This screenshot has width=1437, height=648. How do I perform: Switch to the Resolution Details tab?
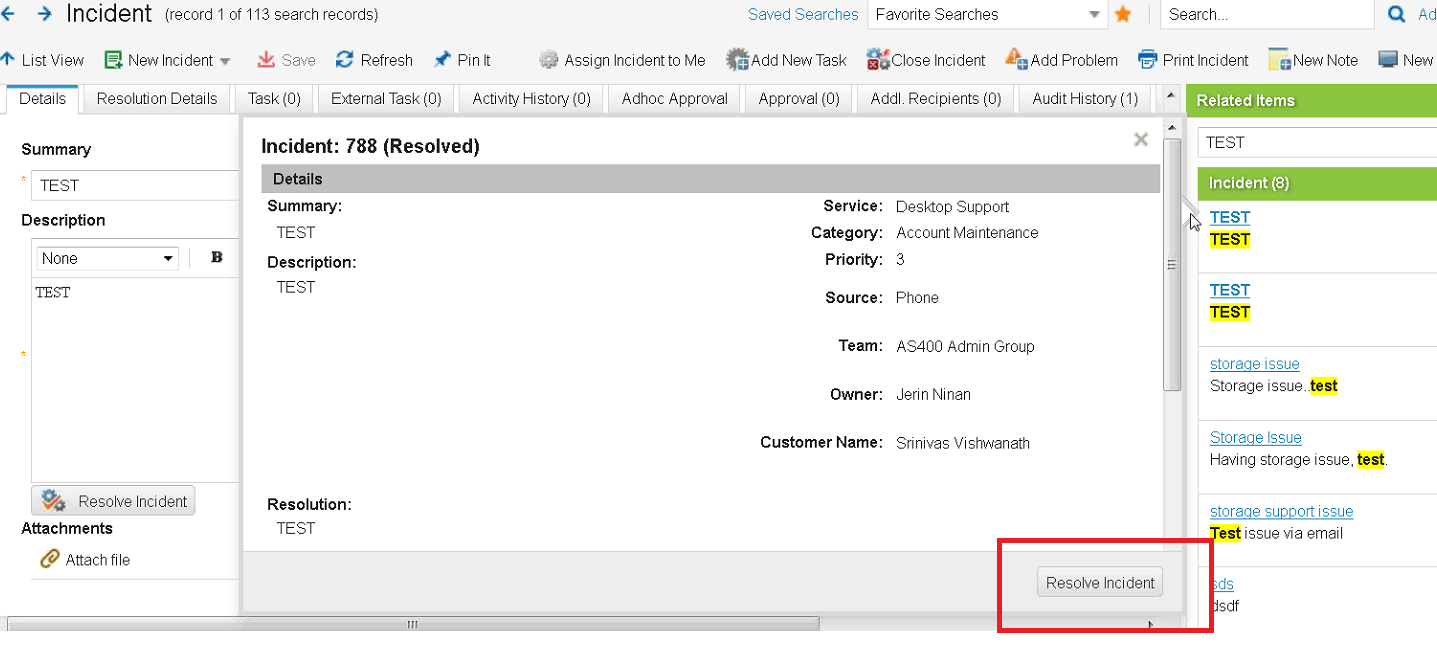pos(156,98)
